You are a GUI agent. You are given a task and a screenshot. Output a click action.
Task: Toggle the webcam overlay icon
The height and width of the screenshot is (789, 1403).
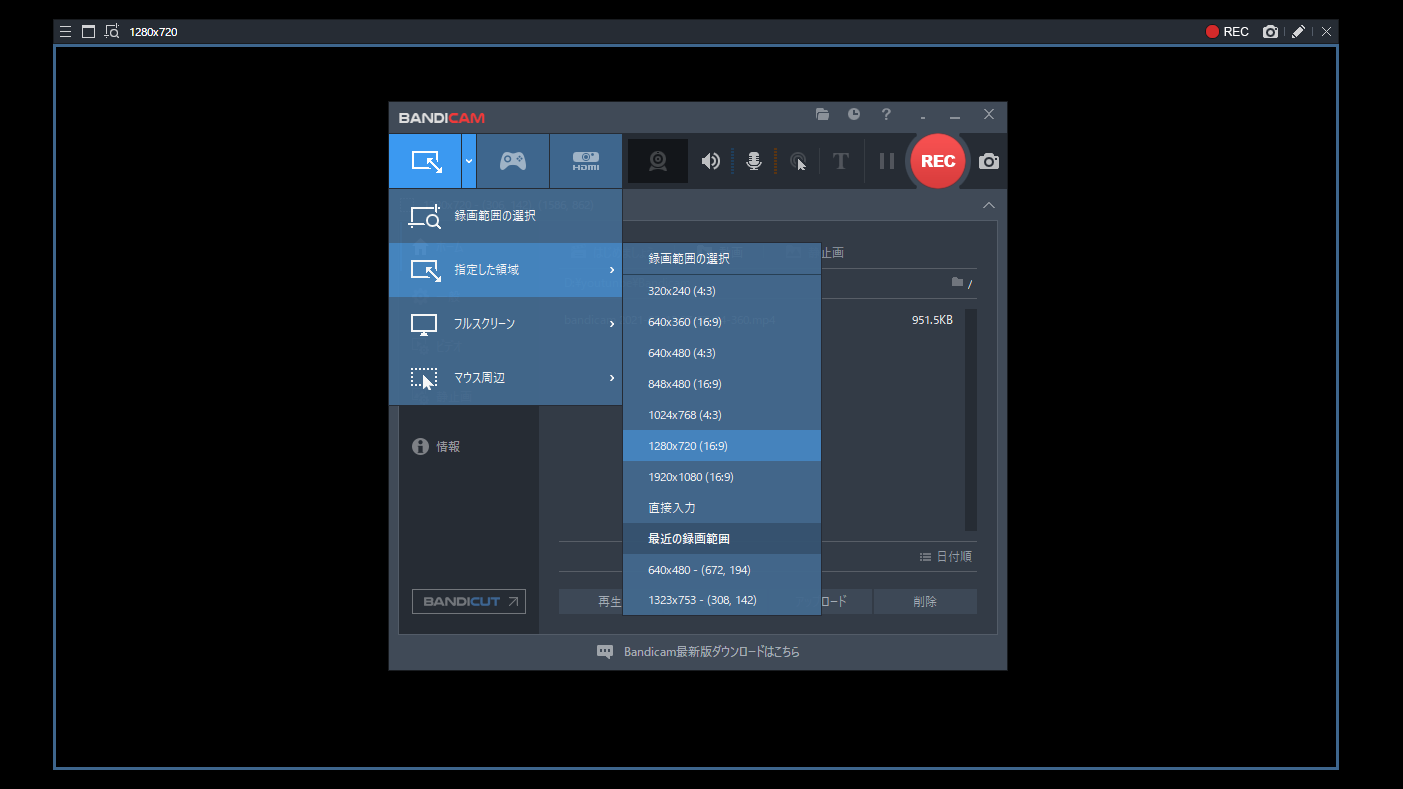[x=657, y=161]
